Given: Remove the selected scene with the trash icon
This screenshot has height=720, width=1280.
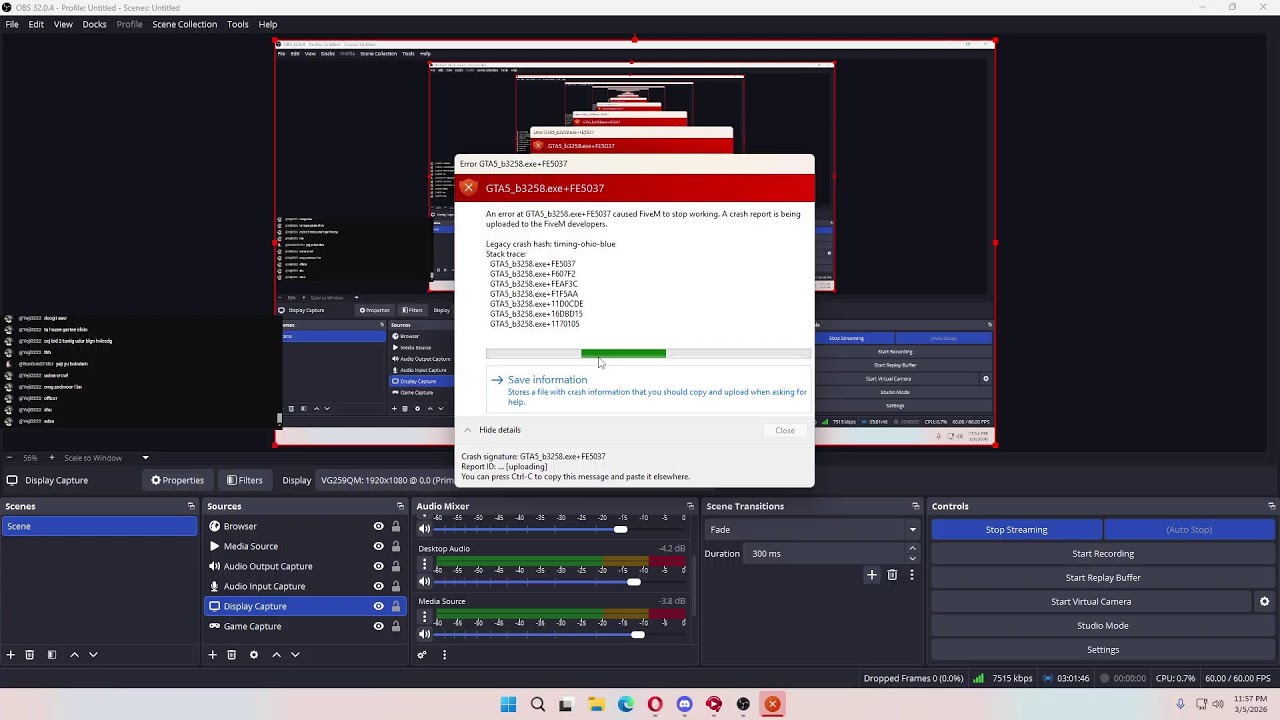Looking at the screenshot, I should coord(30,655).
